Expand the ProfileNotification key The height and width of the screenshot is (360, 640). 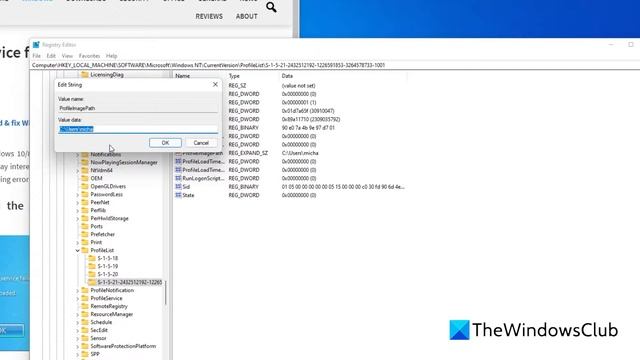pos(78,290)
